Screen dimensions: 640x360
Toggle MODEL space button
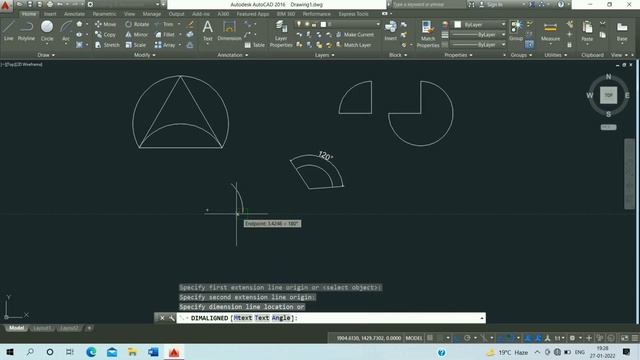414,338
